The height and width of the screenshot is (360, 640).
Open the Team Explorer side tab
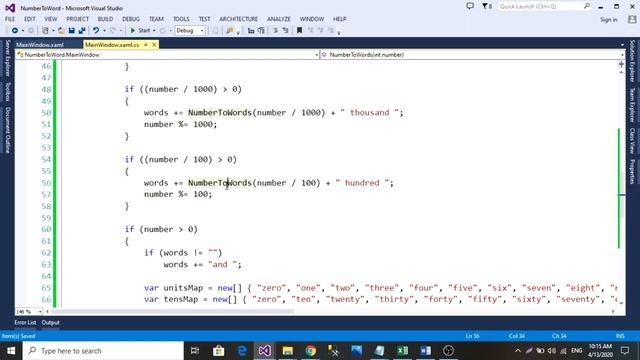[632, 105]
